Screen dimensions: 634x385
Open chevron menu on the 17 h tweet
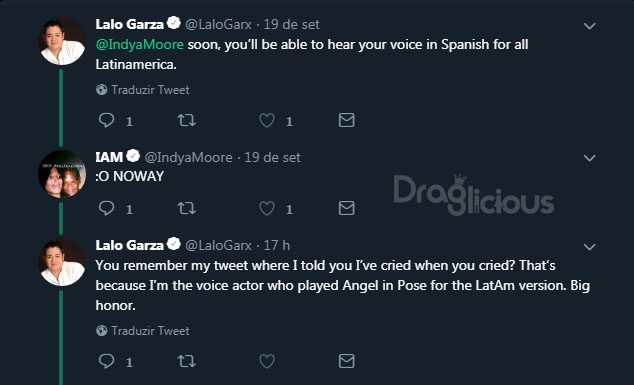point(590,246)
